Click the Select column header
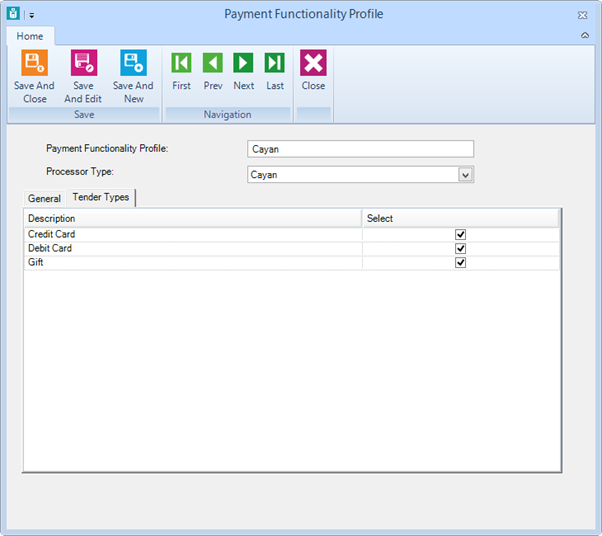 point(461,218)
